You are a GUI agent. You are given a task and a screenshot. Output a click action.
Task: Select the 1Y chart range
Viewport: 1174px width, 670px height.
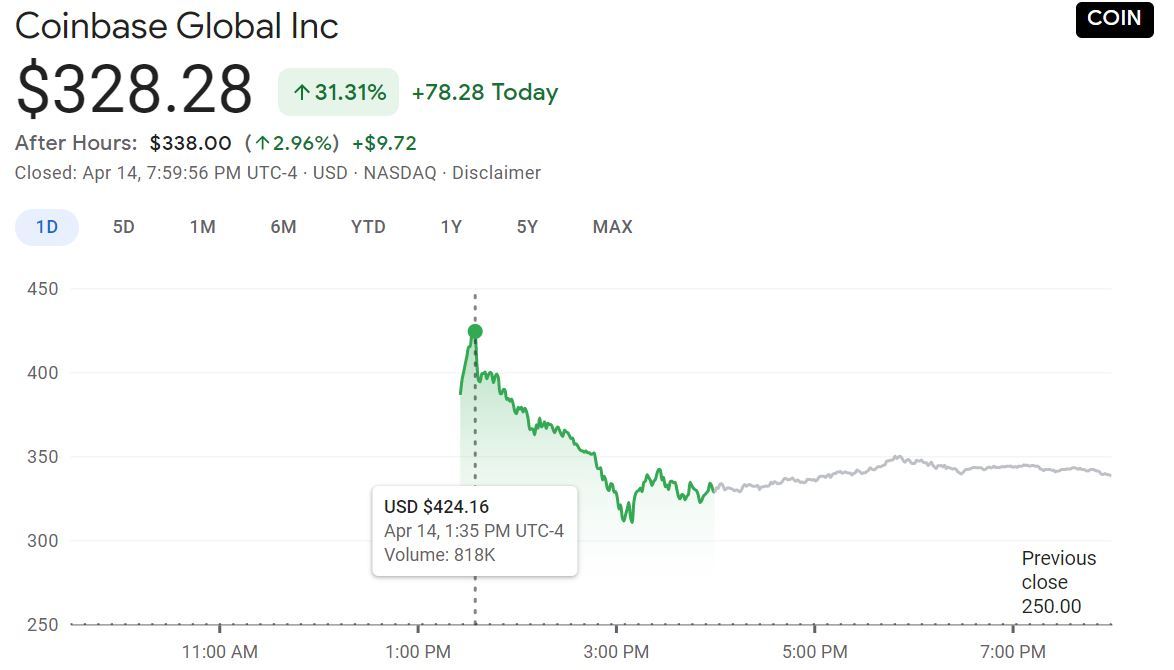(451, 227)
